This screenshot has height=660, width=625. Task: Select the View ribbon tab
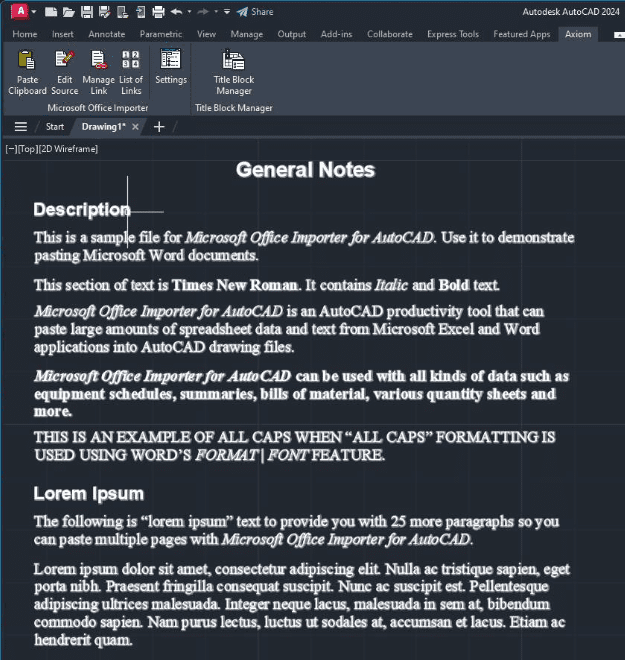[x=206, y=34]
